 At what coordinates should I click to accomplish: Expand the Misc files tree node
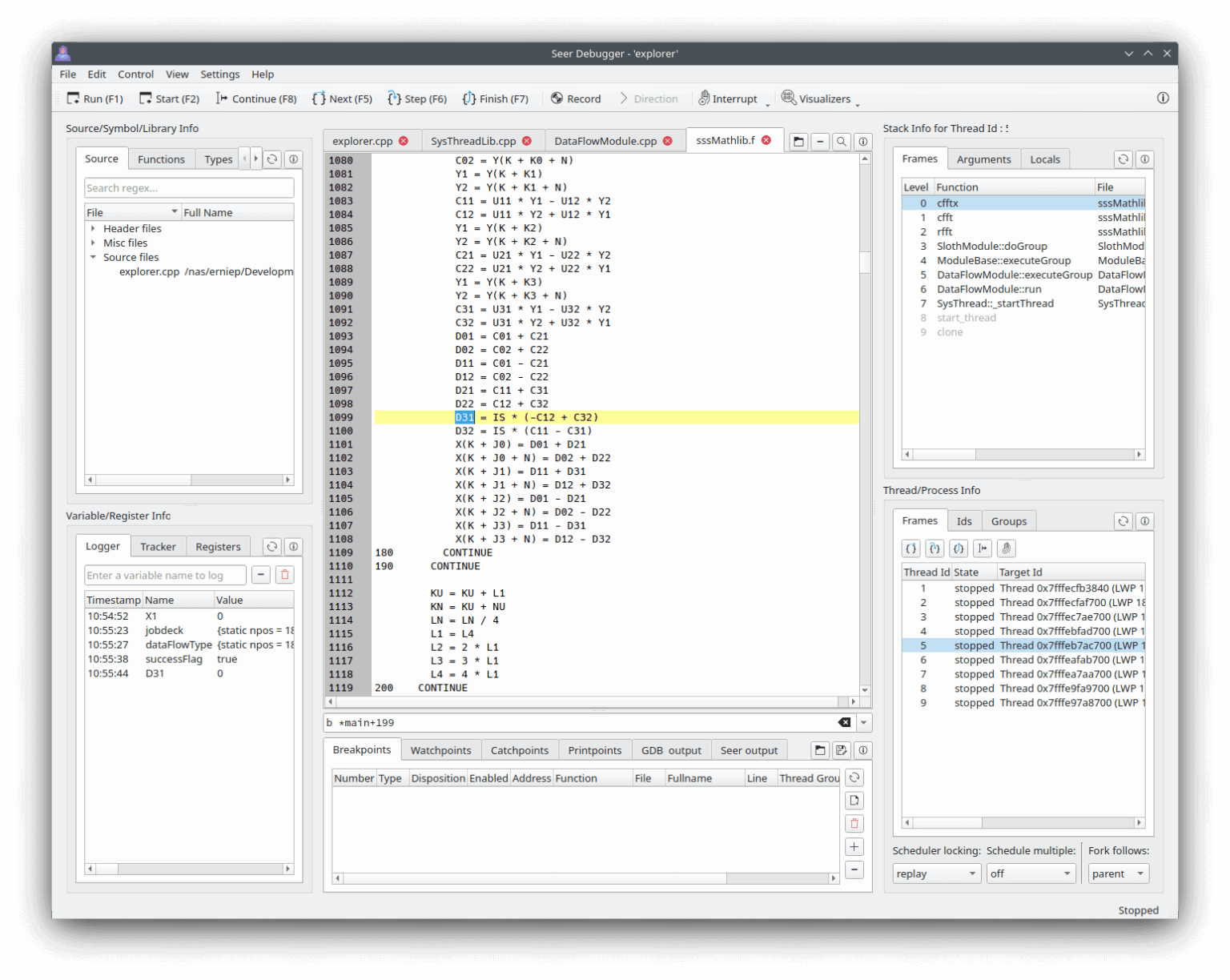[94, 243]
